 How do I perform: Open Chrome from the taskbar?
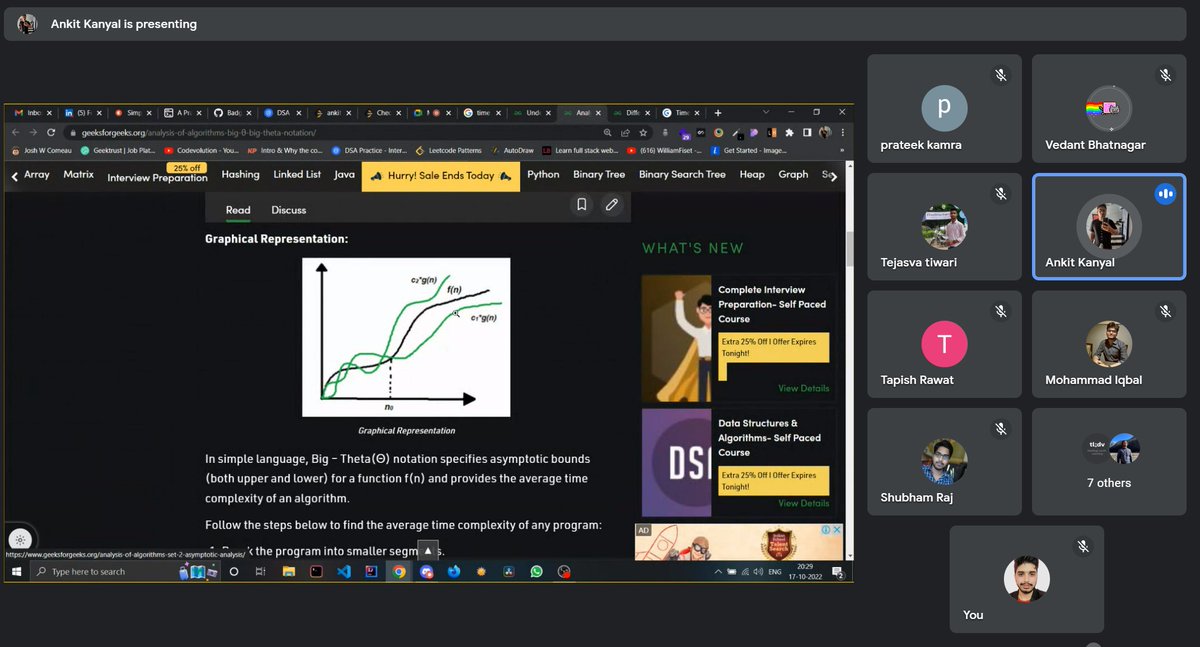coord(399,572)
